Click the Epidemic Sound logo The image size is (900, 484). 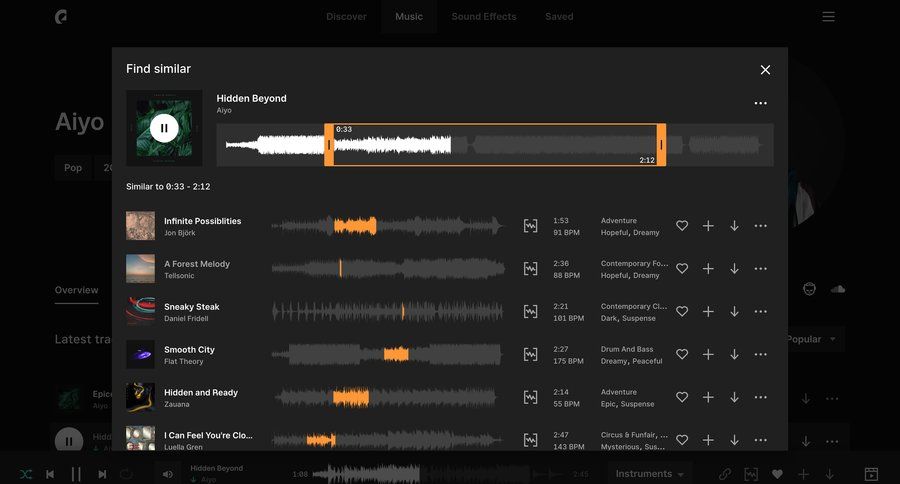[x=61, y=17]
